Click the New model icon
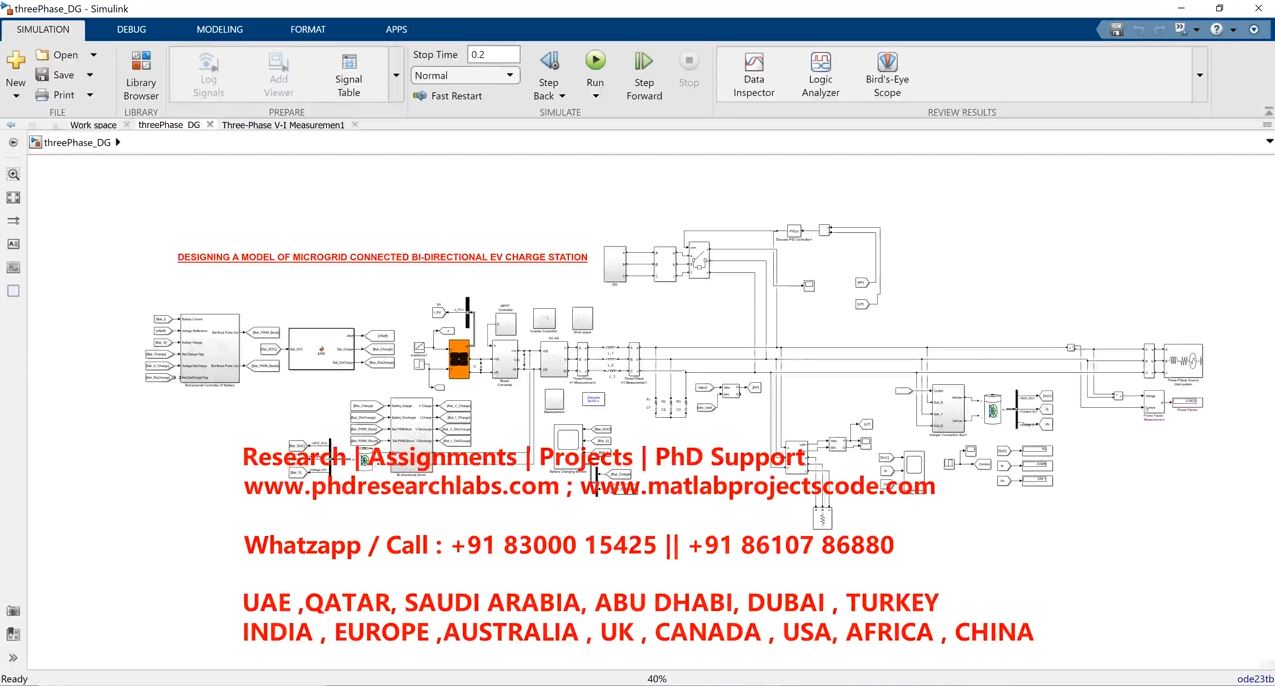Screen dimensions: 1275x686 tap(15, 60)
